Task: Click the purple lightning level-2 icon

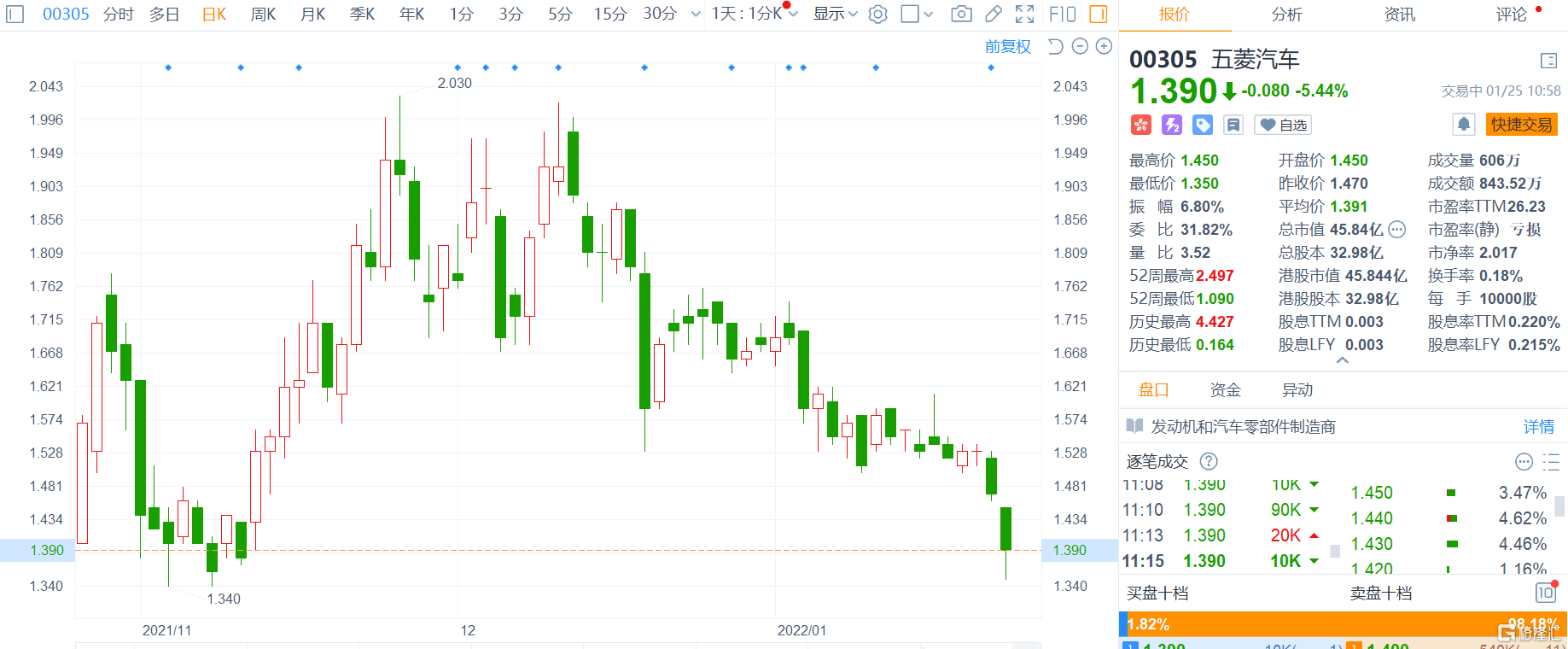Action: (1172, 125)
